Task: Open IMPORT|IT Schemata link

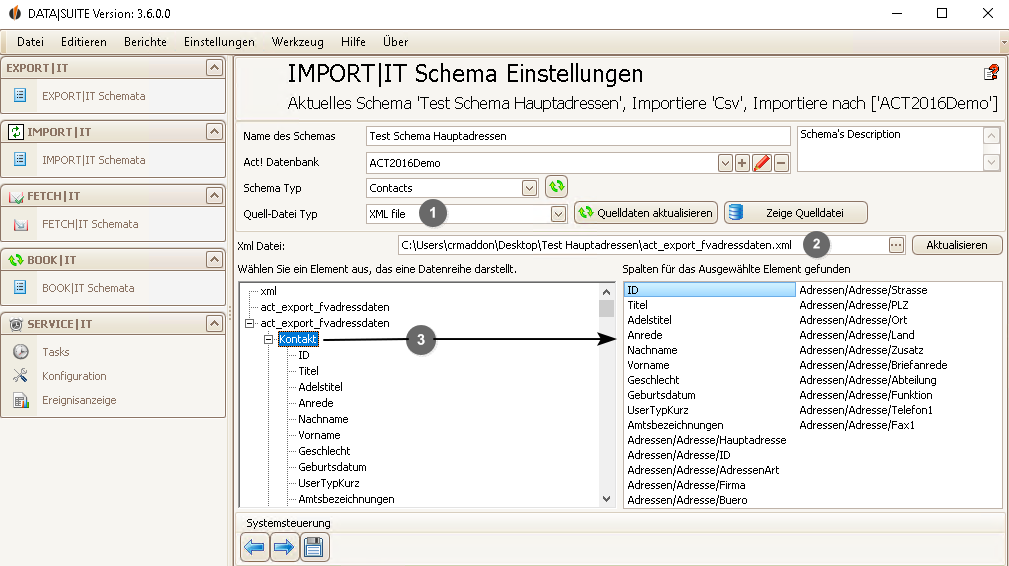Action: pos(94,160)
